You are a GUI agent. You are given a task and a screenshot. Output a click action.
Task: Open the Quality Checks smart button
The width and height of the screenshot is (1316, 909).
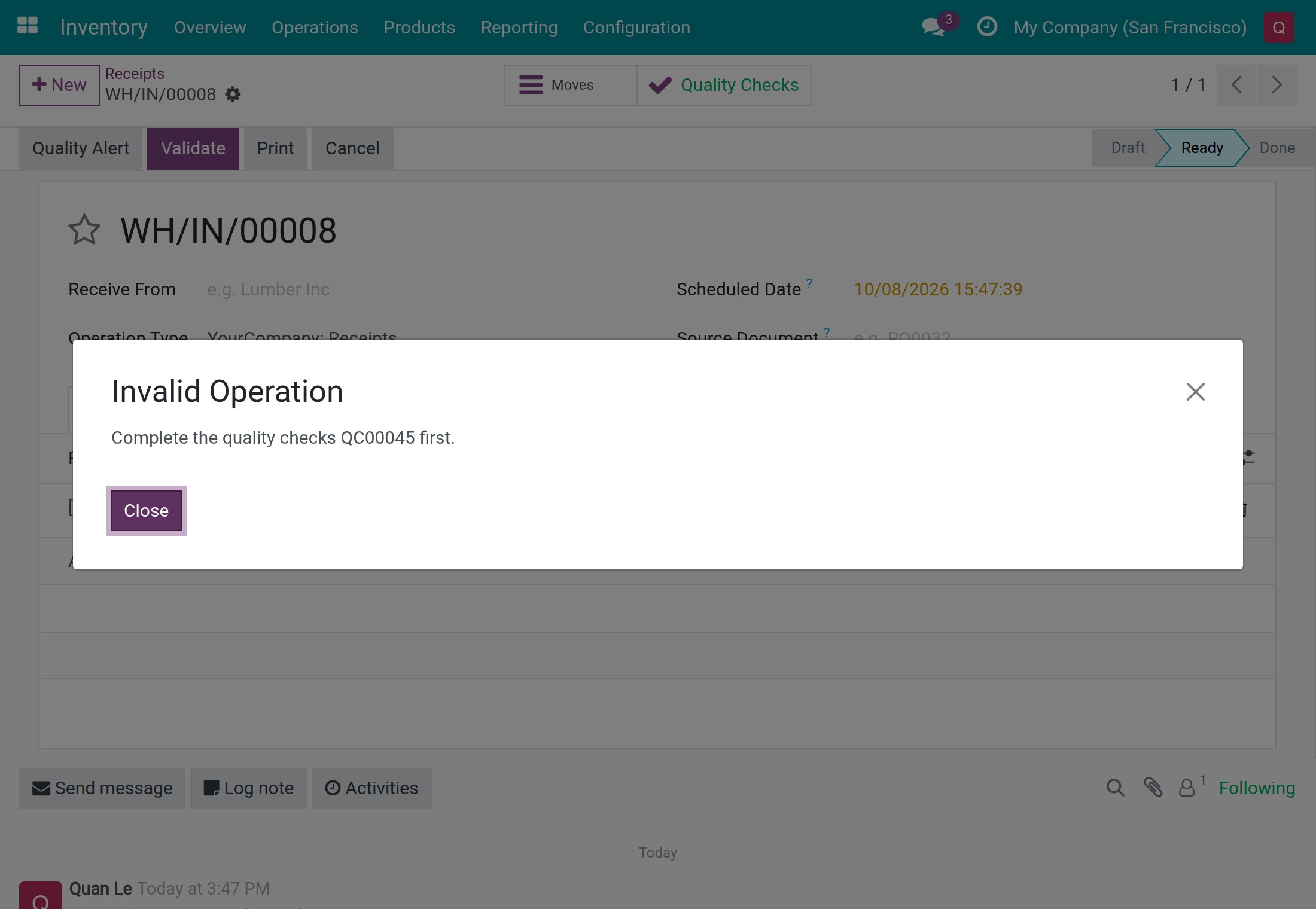724,86
